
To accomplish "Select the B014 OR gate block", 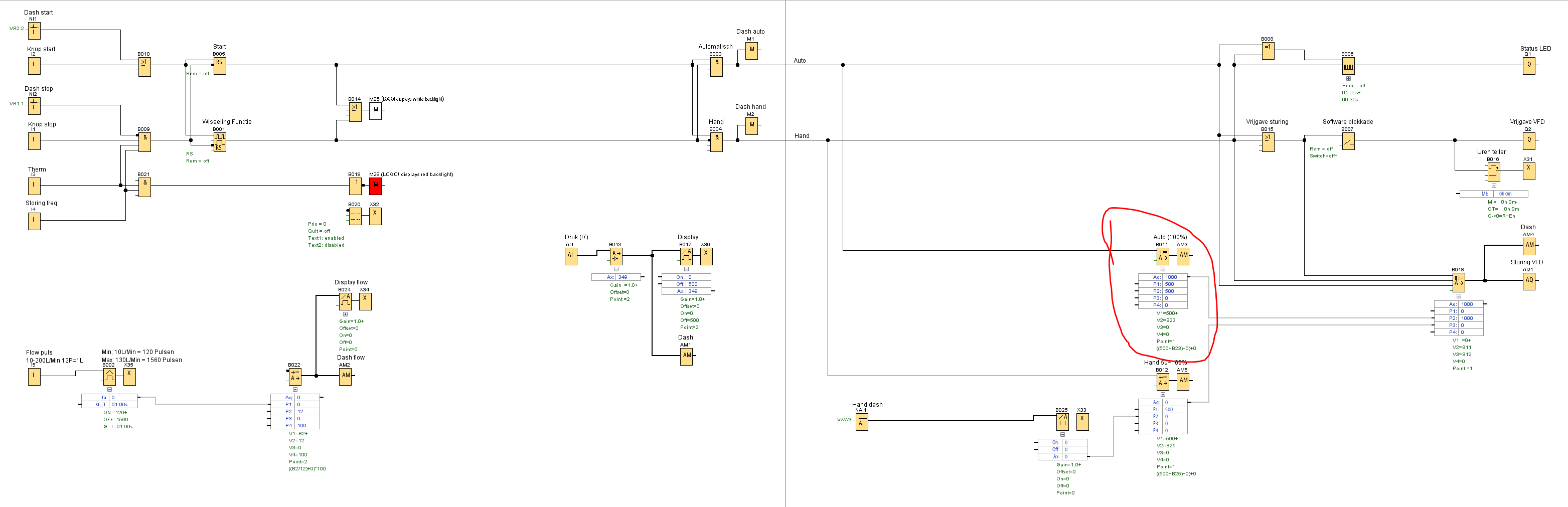I will point(355,111).
